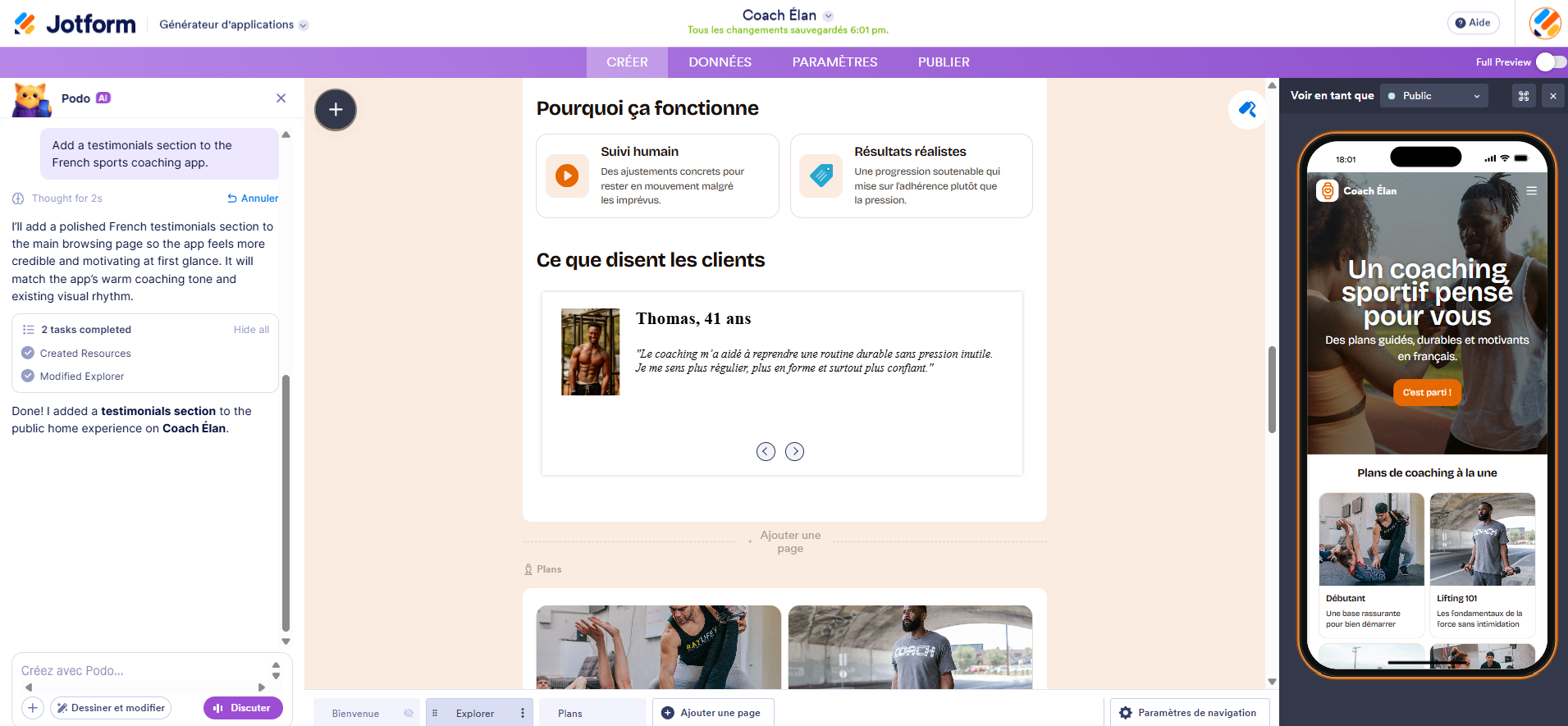
Task: Click the Podo chat scrollbar
Action: coord(286,503)
